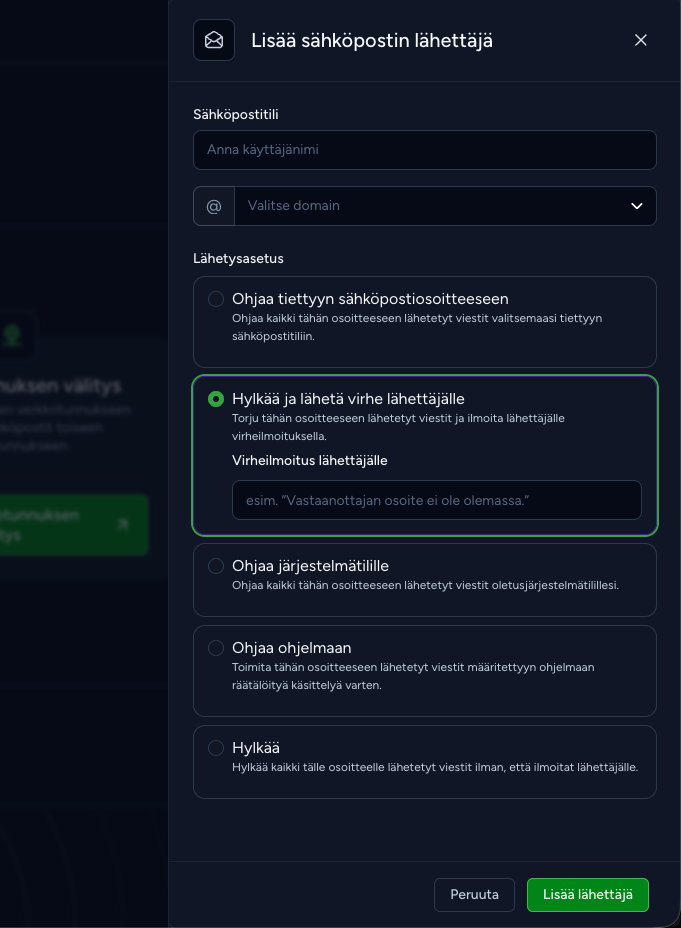681x928 pixels.
Task: Click the Lisää lähettäjä button
Action: click(x=588, y=894)
